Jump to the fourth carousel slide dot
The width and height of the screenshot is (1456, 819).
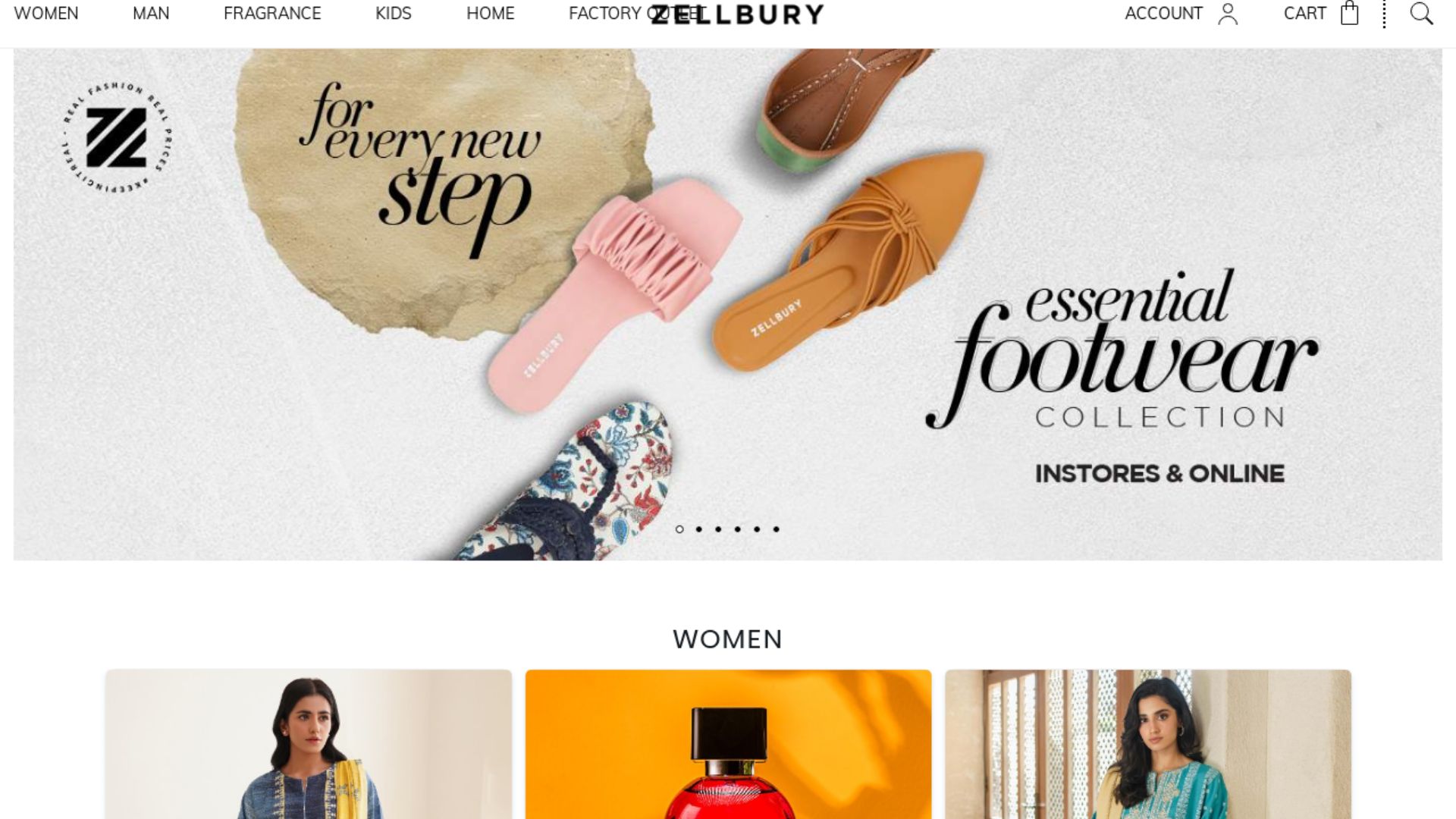[737, 529]
